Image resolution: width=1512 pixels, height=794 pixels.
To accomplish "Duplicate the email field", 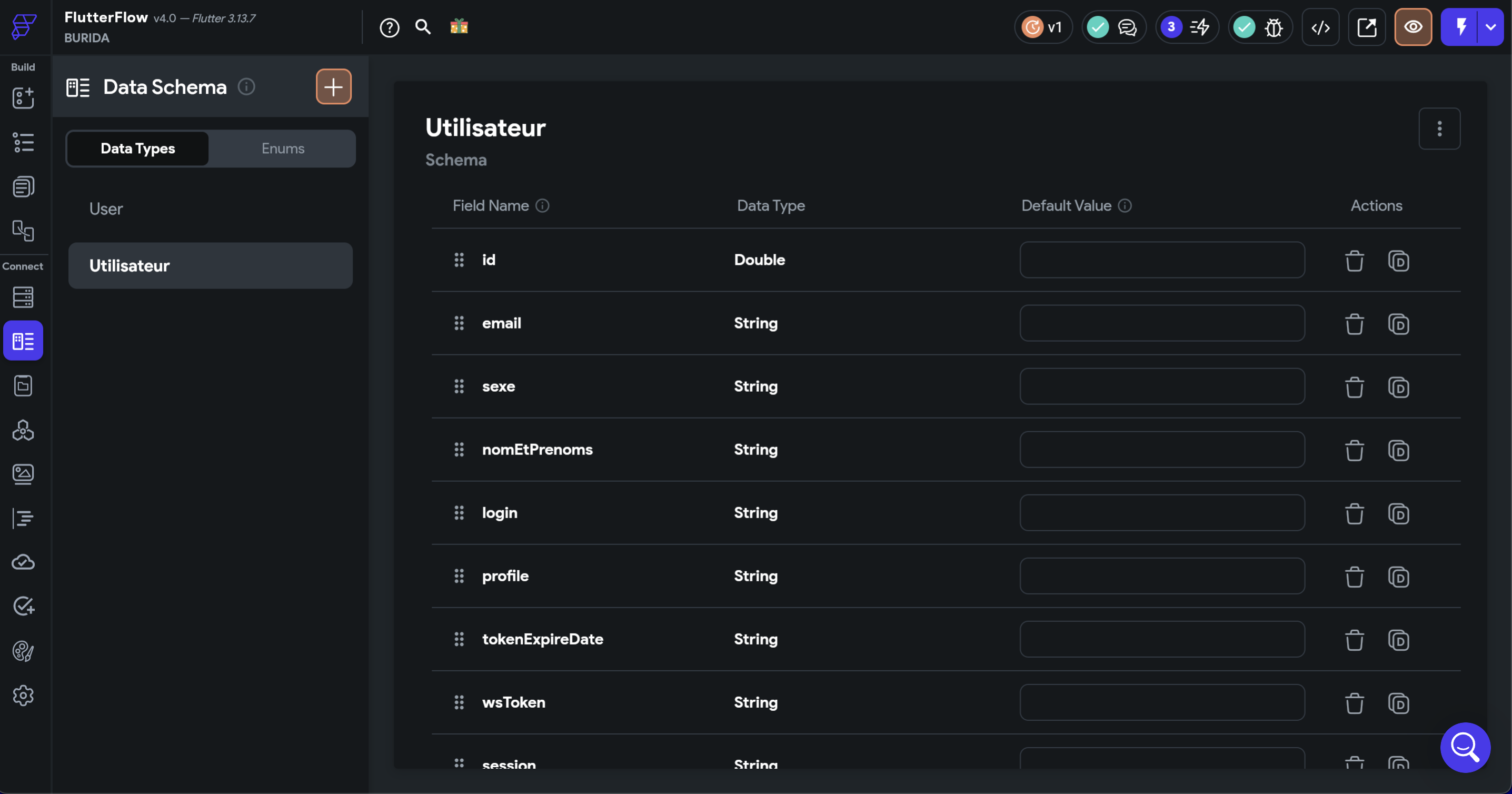I will pos(1398,324).
